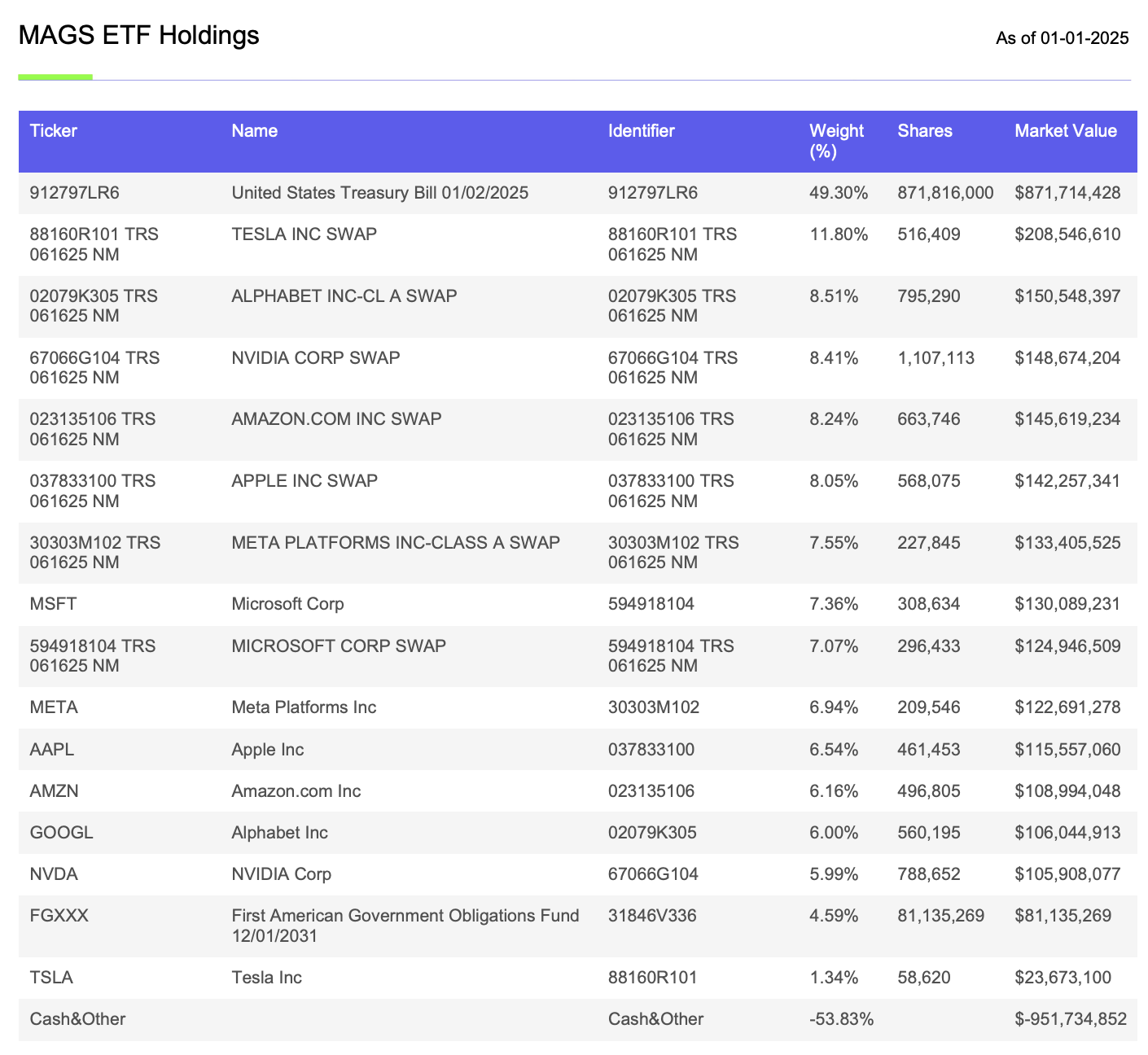Click the 594918104 identifier in MSFT row

(651, 604)
